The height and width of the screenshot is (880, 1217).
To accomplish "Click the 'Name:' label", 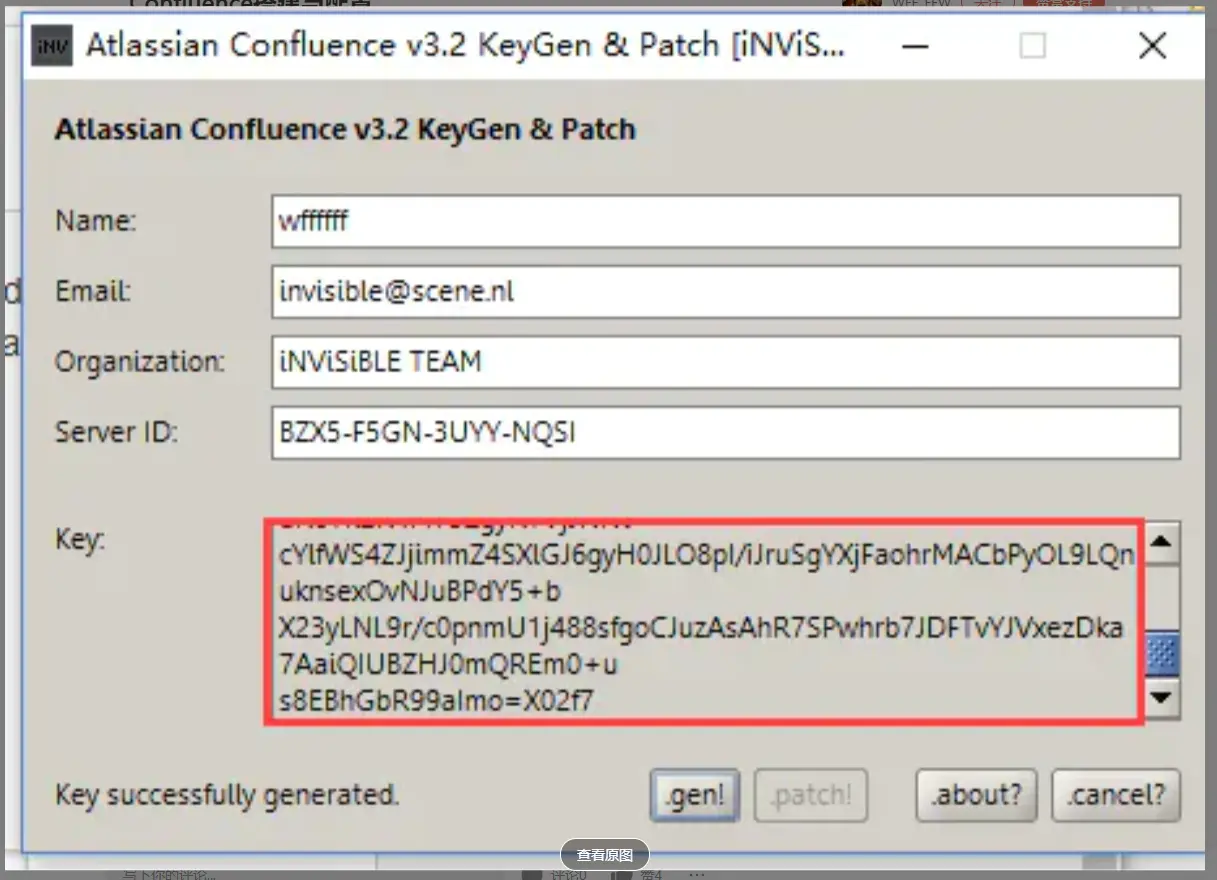I will click(95, 221).
